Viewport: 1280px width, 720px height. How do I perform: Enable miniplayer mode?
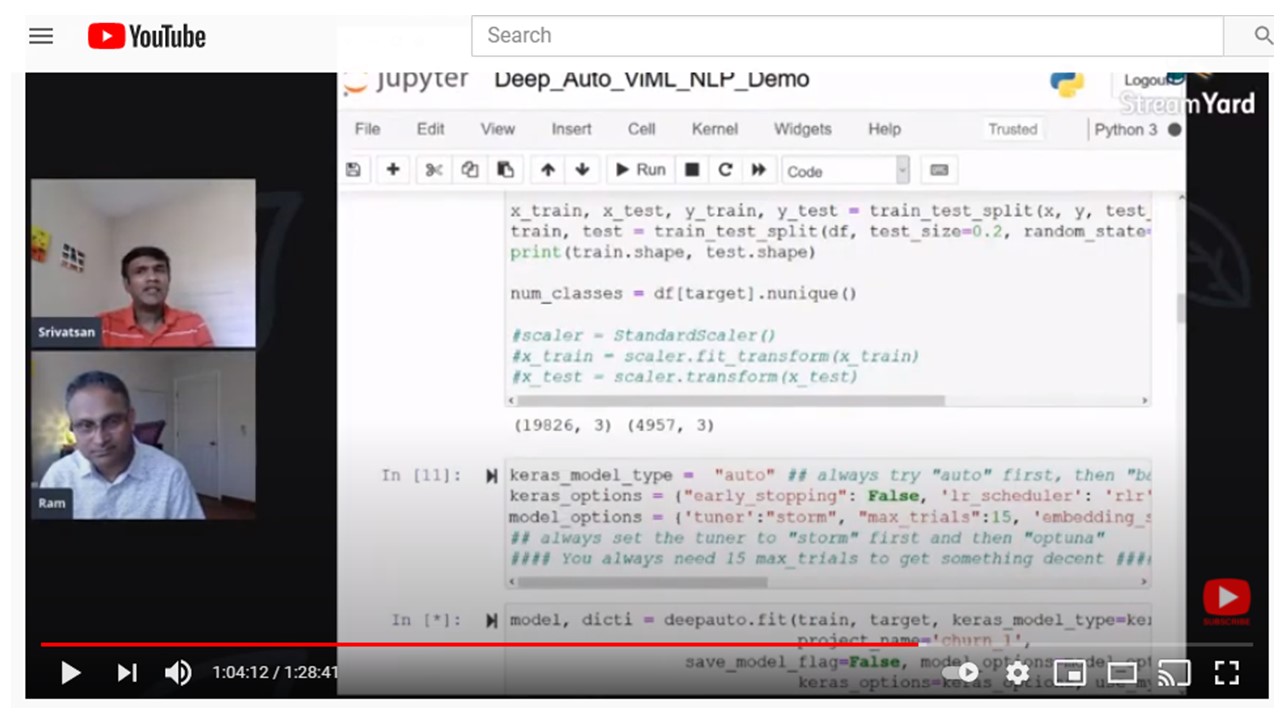(x=1069, y=673)
